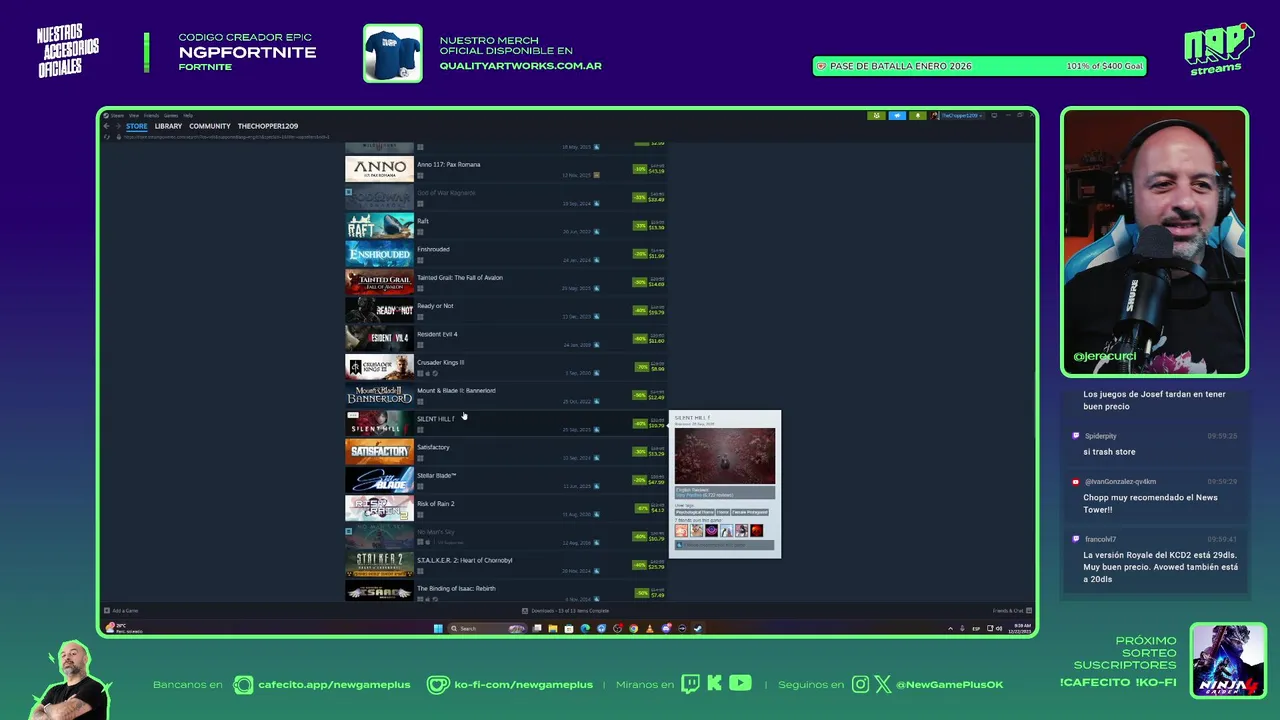Go back with the Steam back arrow

pos(106,126)
